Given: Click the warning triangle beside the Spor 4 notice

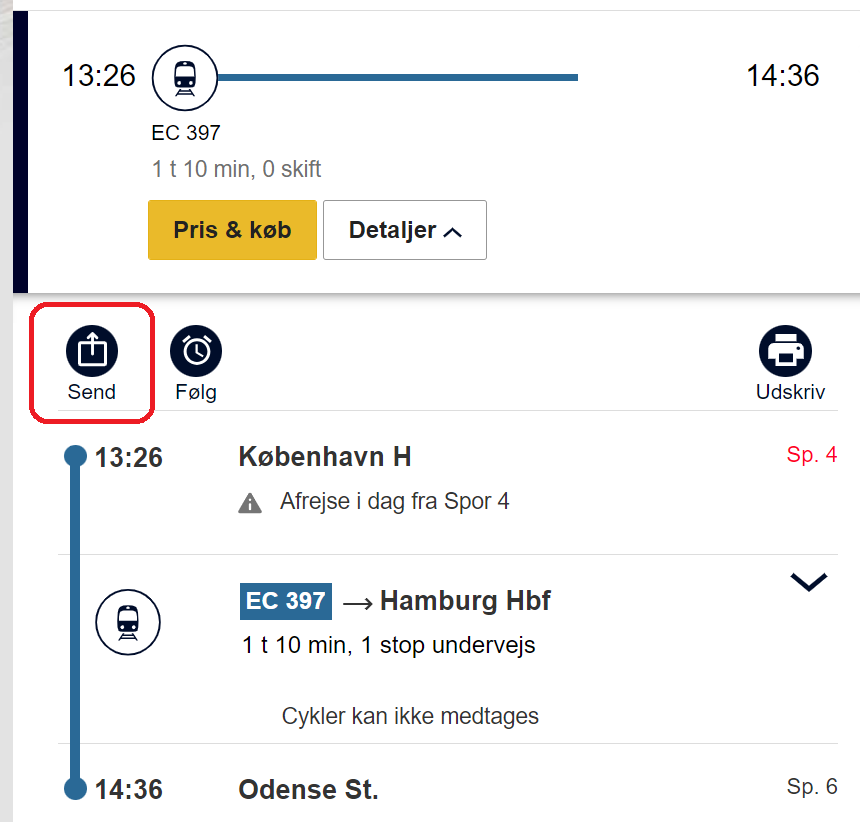Looking at the screenshot, I should coord(250,501).
